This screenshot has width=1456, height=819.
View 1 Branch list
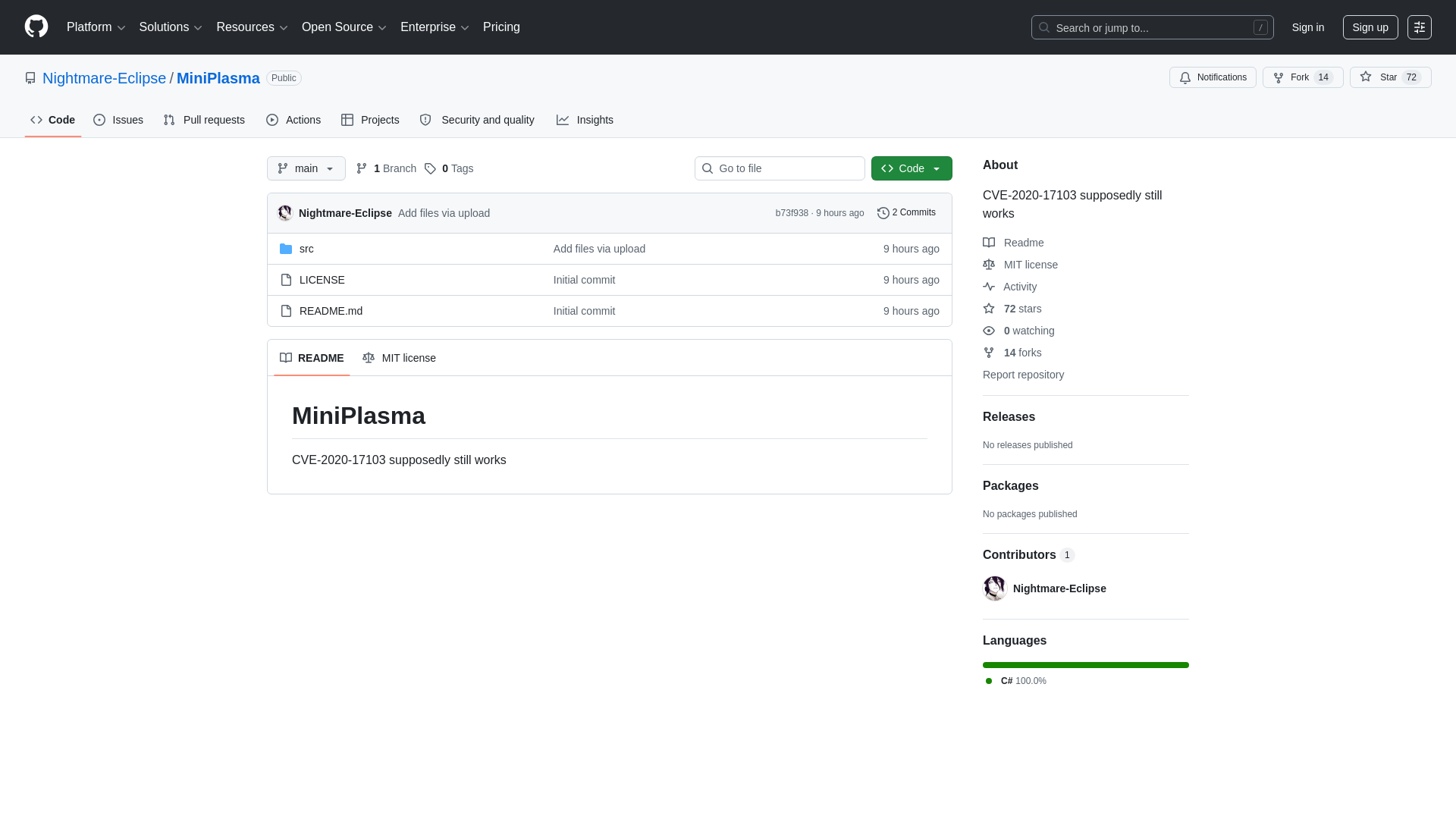[x=386, y=168]
